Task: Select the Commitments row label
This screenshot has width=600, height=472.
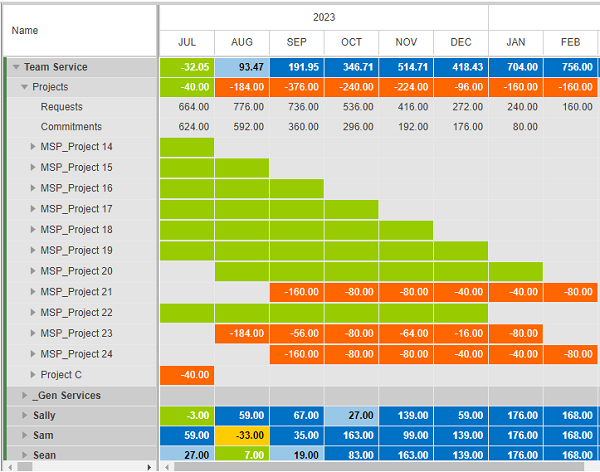Action: pos(71,127)
